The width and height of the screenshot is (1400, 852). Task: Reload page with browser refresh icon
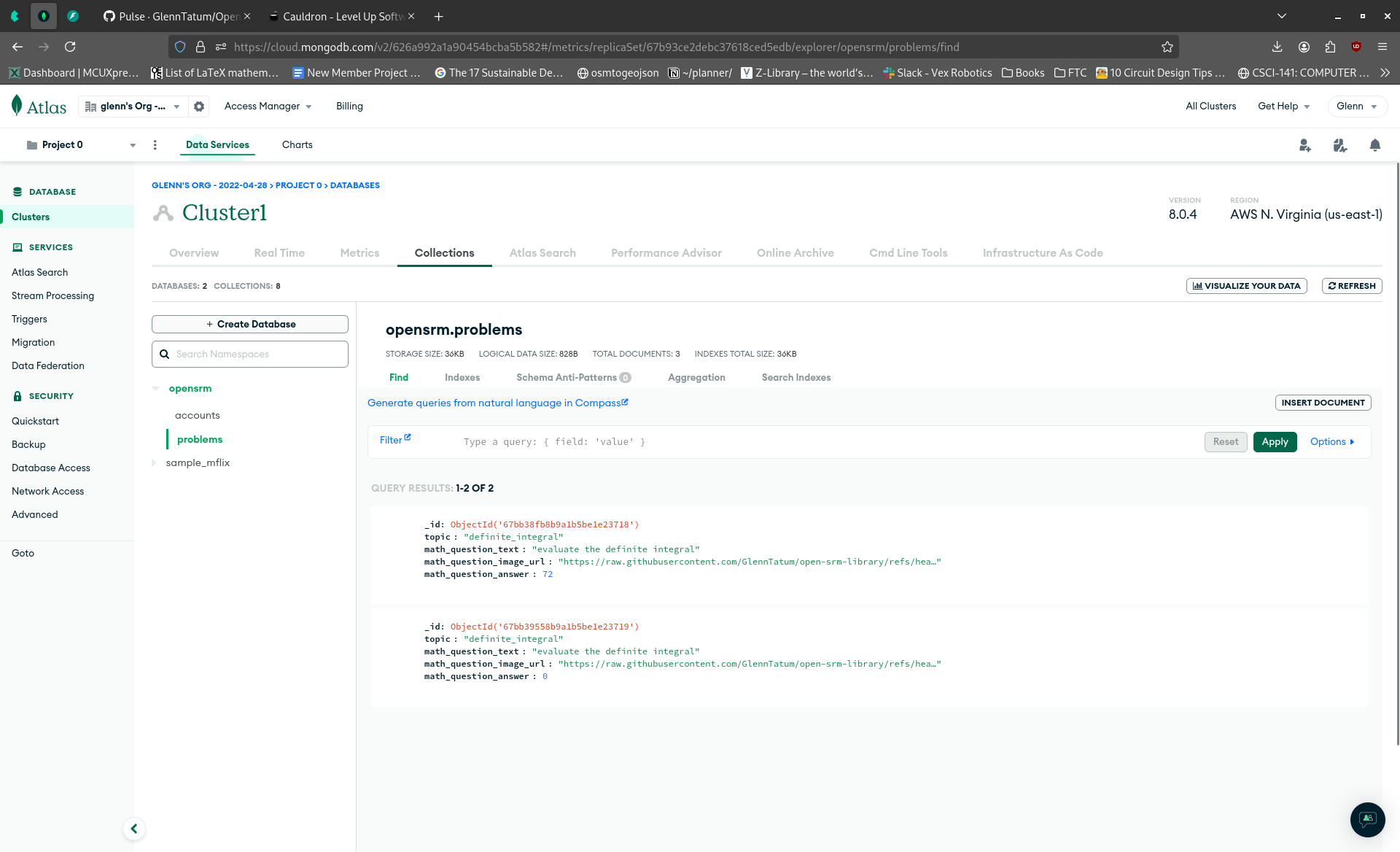pyautogui.click(x=70, y=47)
